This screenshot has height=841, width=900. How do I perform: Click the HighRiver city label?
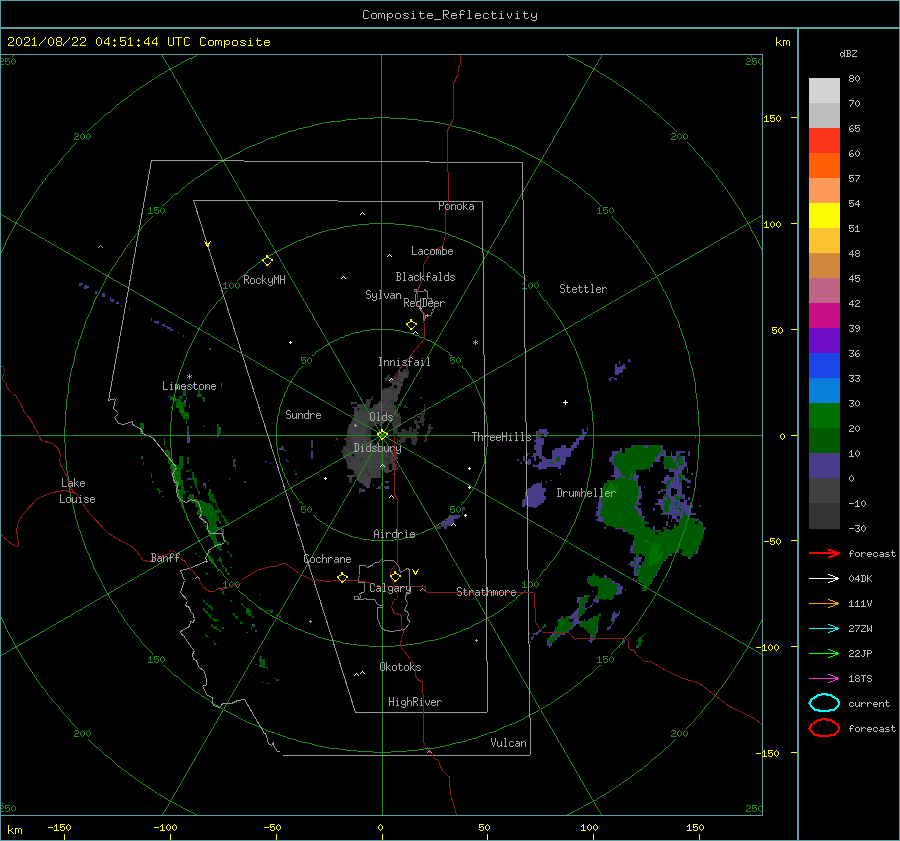[x=415, y=702]
